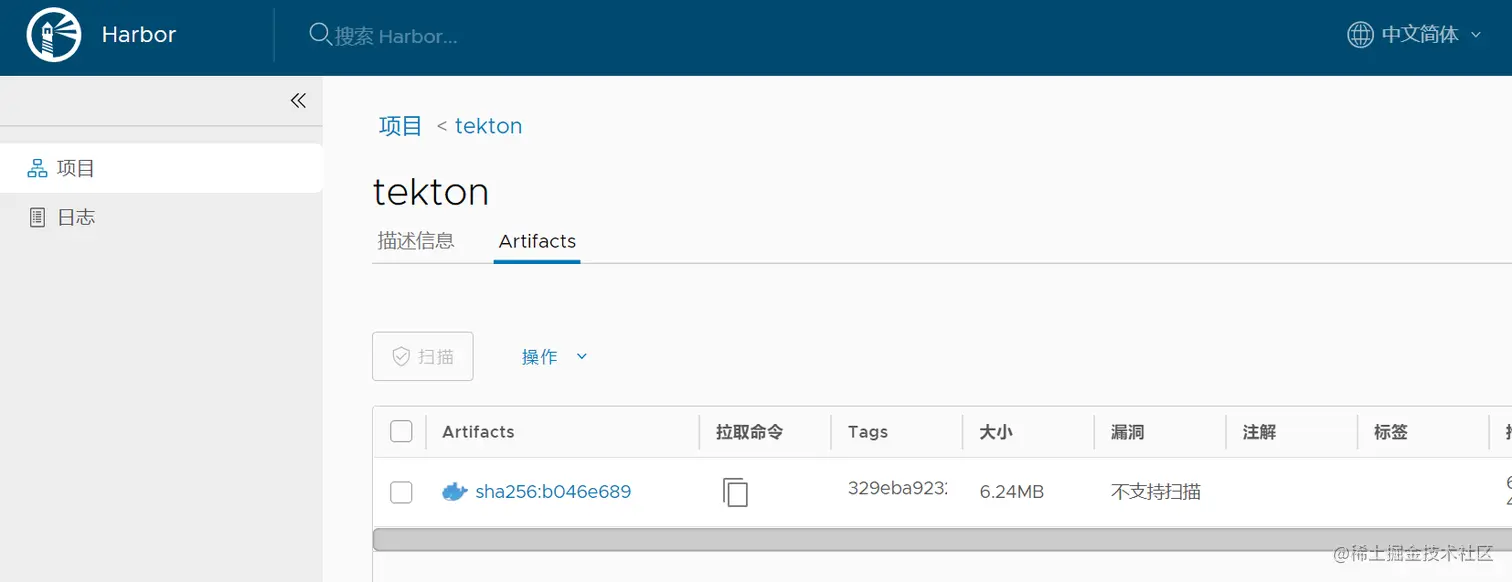Image resolution: width=1512 pixels, height=582 pixels.
Task: Open the 中文简体 language dropdown
Action: [x=1431, y=35]
